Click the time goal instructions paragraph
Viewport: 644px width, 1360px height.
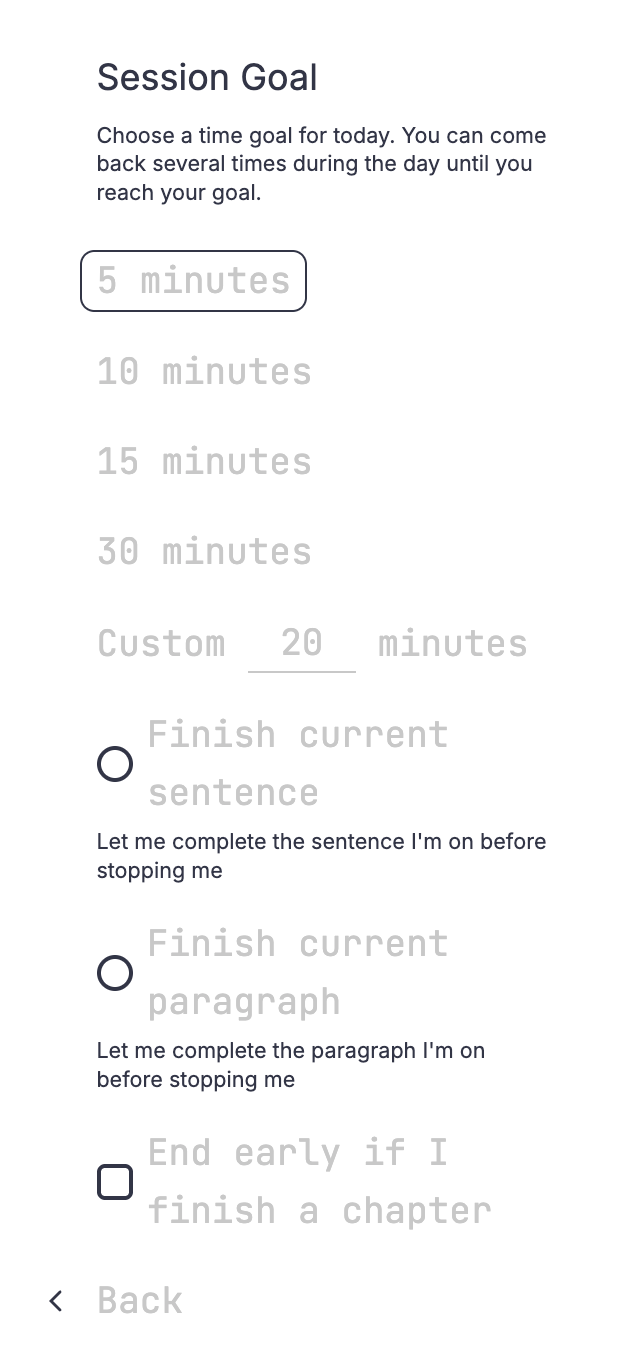click(x=321, y=163)
